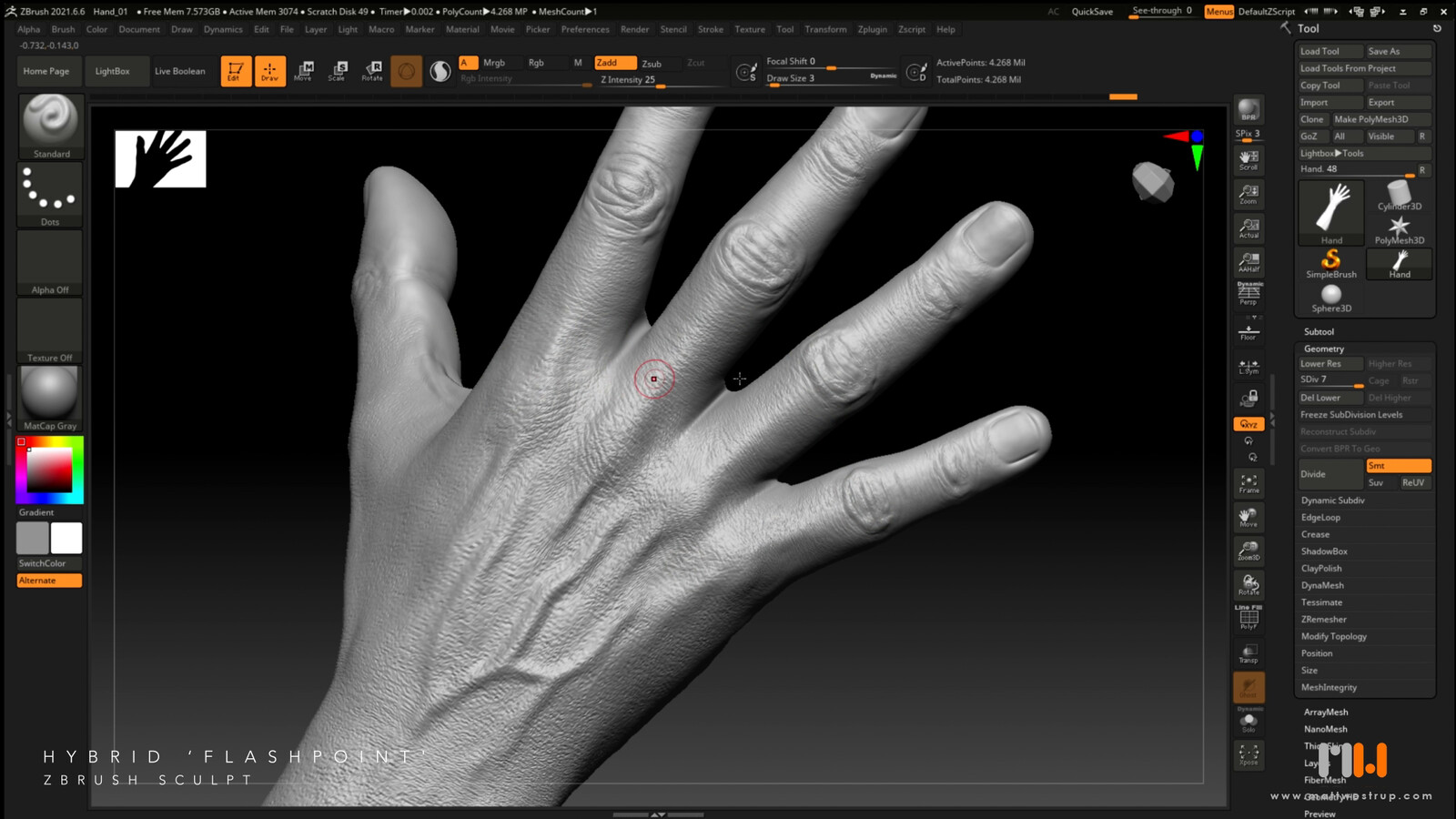Viewport: 1456px width, 819px height.
Task: Pick a color in the color picker
Action: click(49, 470)
